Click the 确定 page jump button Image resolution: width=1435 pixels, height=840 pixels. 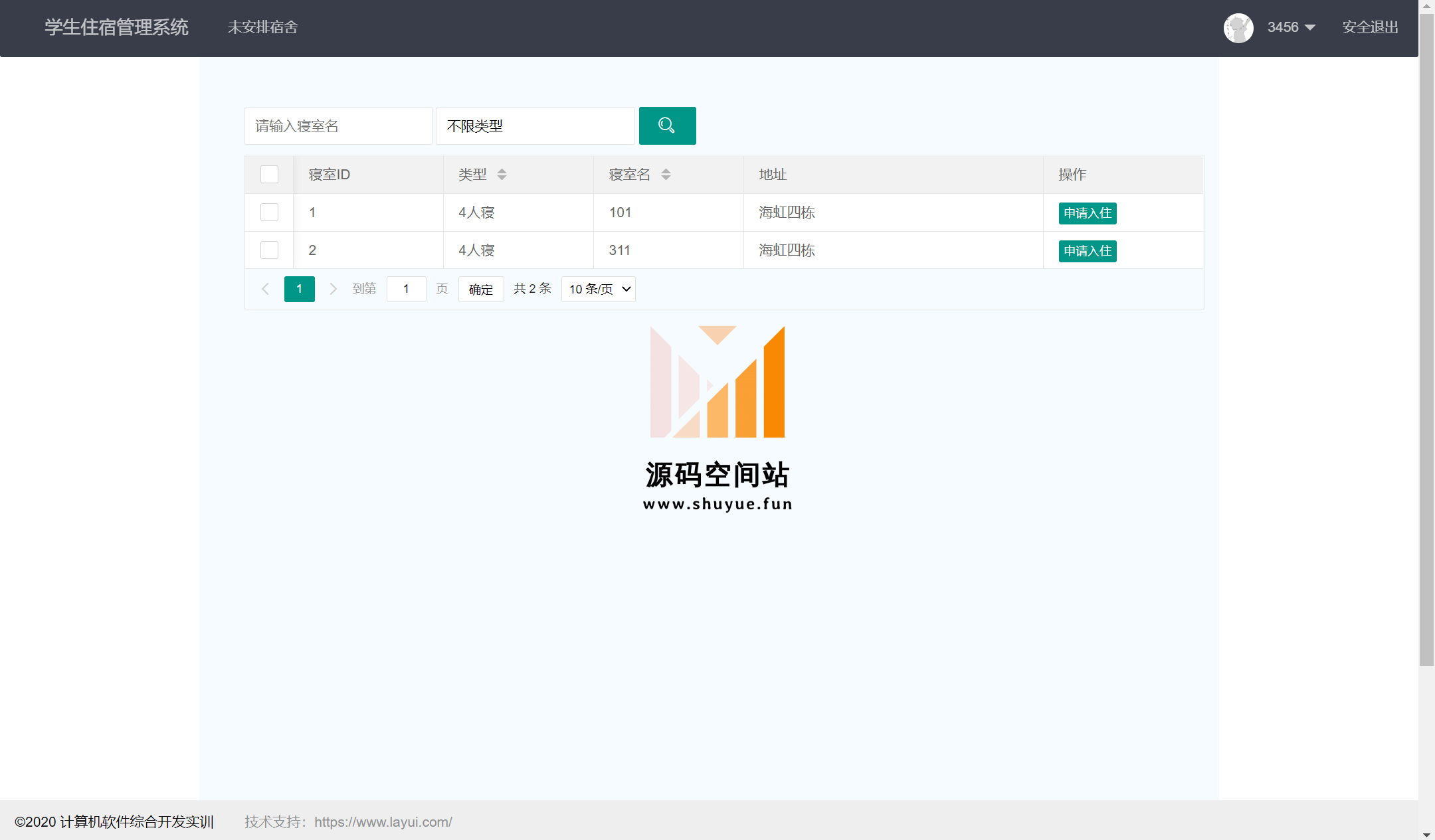click(x=481, y=289)
